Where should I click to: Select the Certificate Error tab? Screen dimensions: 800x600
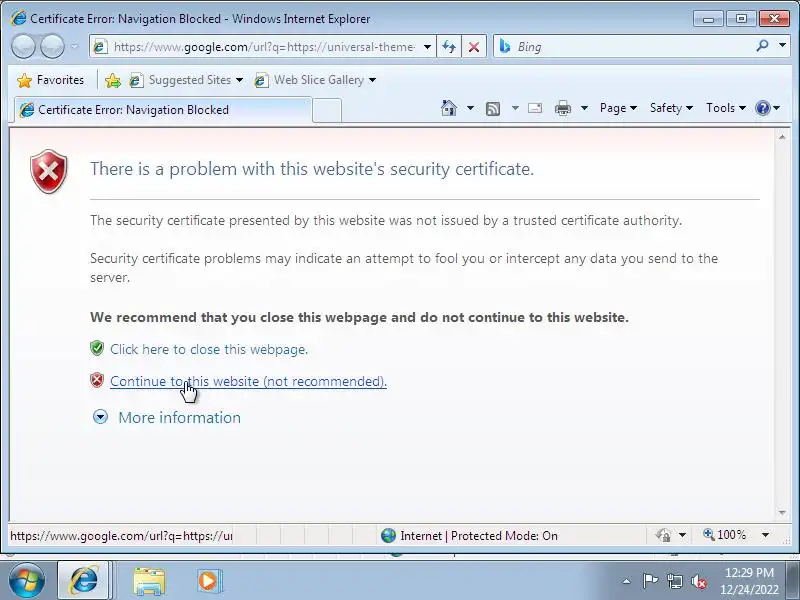pyautogui.click(x=162, y=110)
